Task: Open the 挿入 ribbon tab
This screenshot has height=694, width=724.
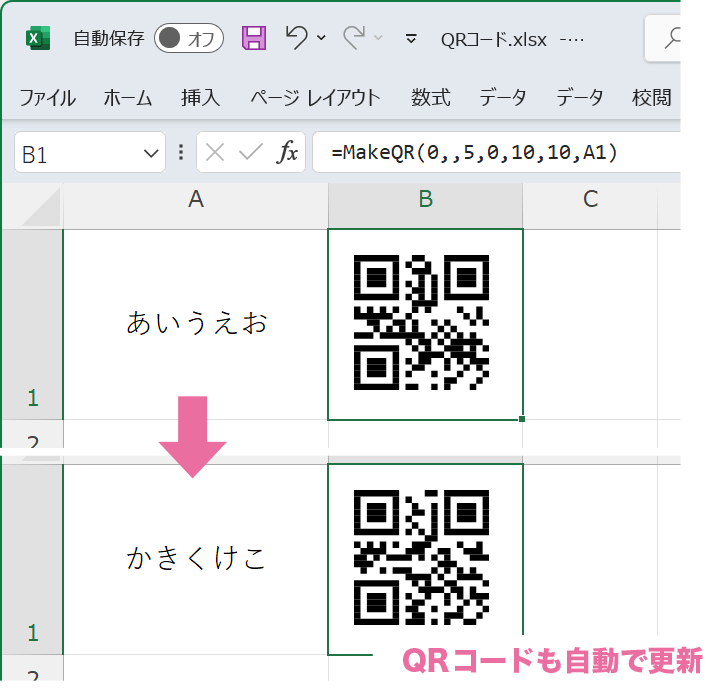Action: 200,98
